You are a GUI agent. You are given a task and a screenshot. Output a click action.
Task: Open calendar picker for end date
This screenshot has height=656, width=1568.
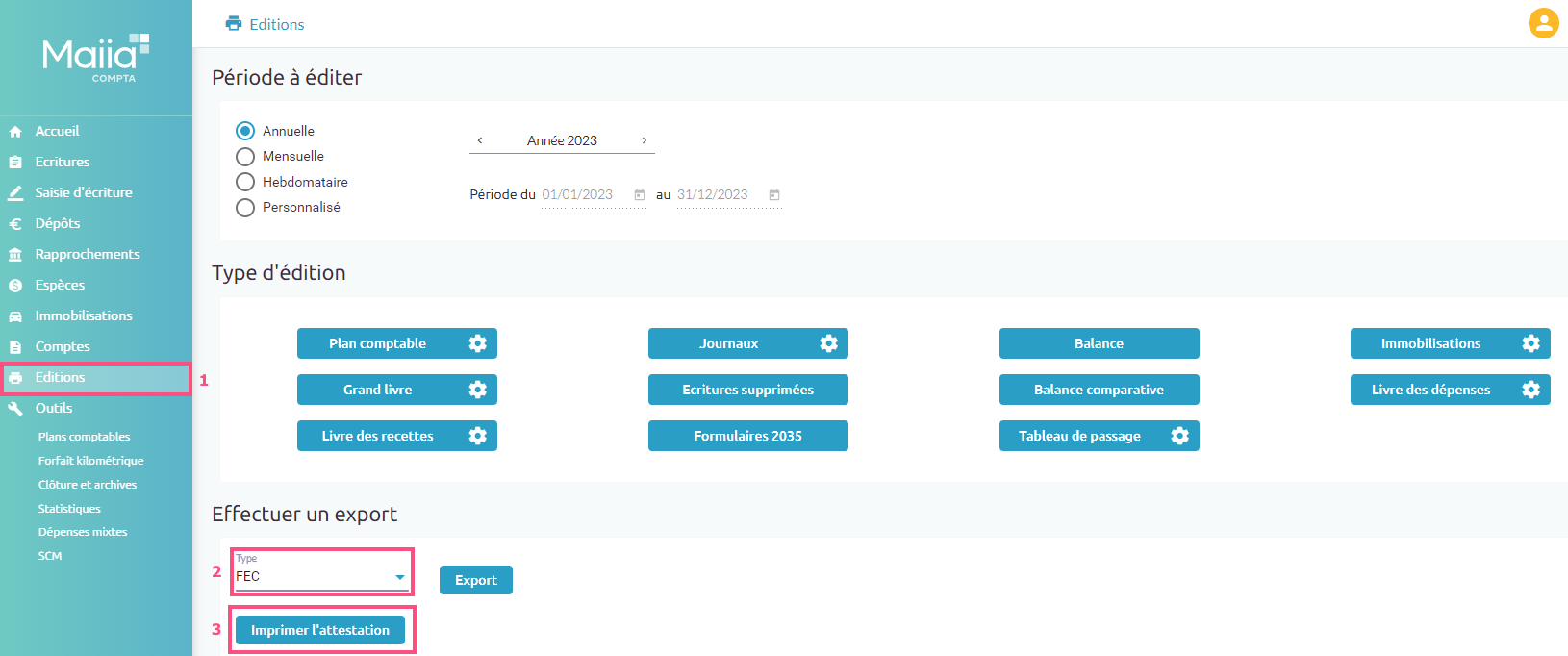774,195
